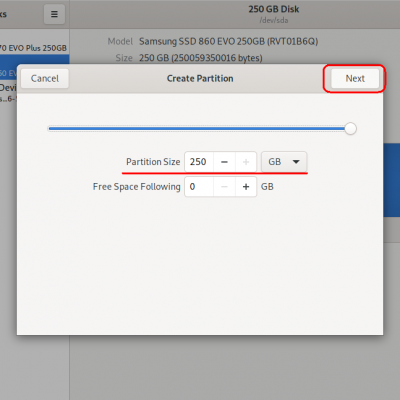Open the hamburger application menu
This screenshot has width=400, height=400.
pyautogui.click(x=54, y=14)
